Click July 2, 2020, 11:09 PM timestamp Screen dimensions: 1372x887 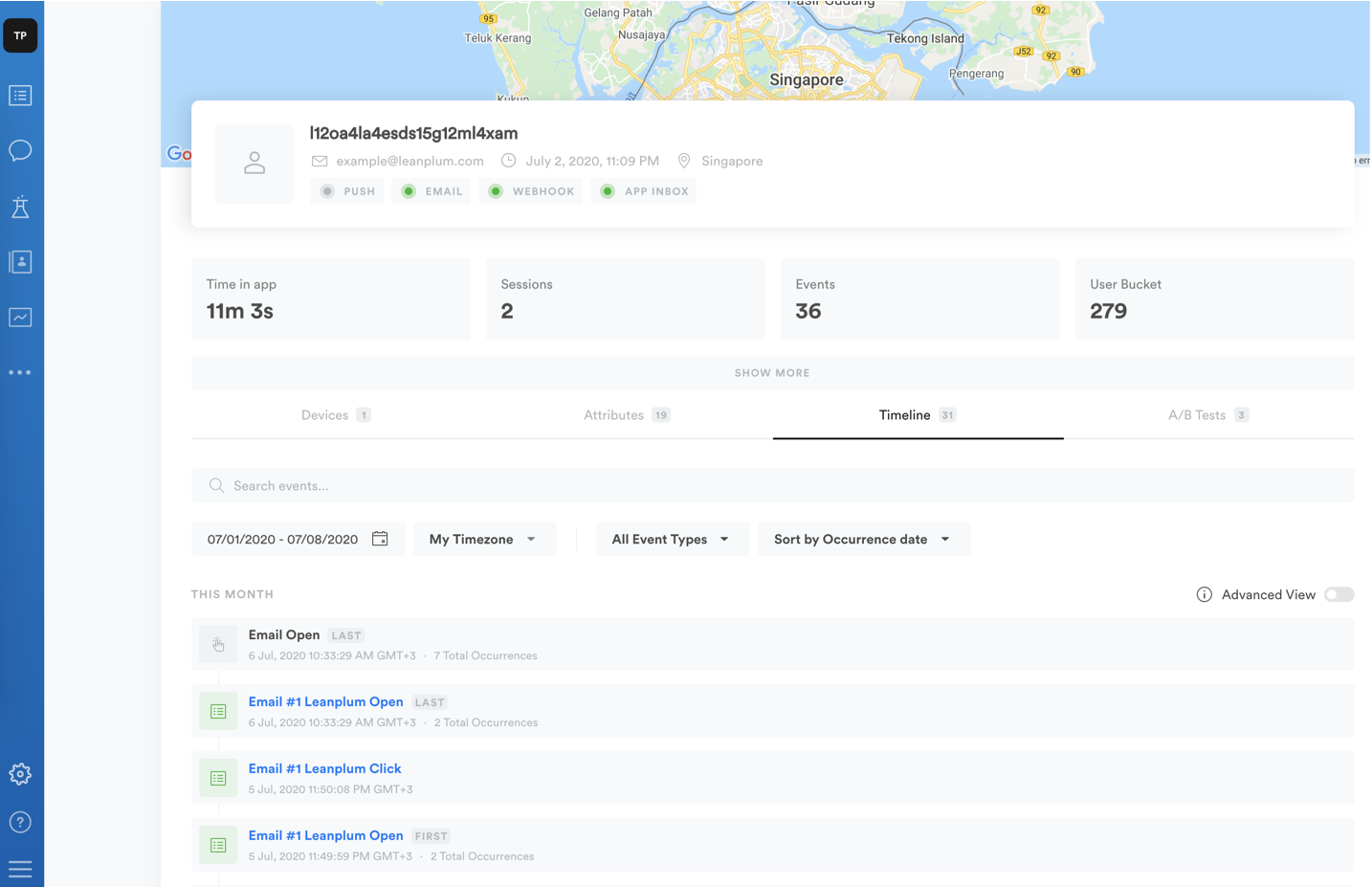point(592,161)
